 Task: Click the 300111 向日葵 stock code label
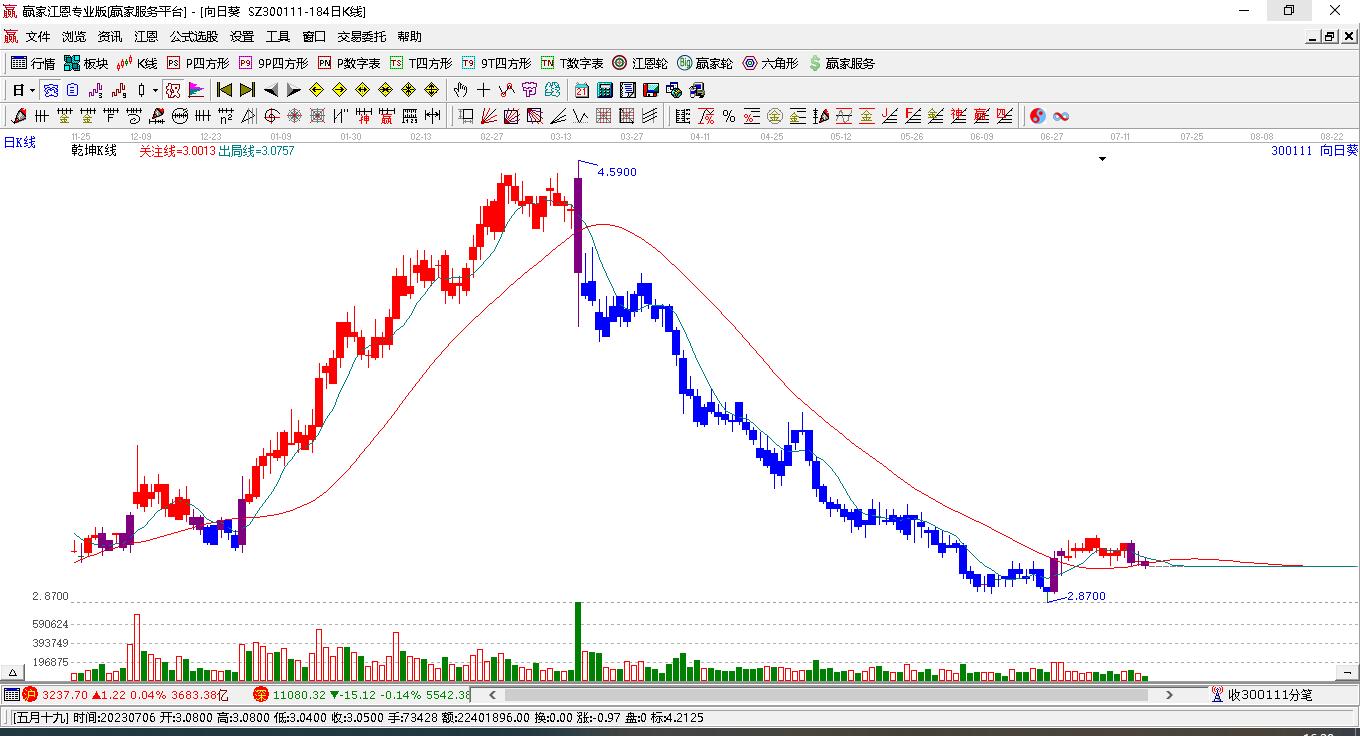click(1314, 151)
